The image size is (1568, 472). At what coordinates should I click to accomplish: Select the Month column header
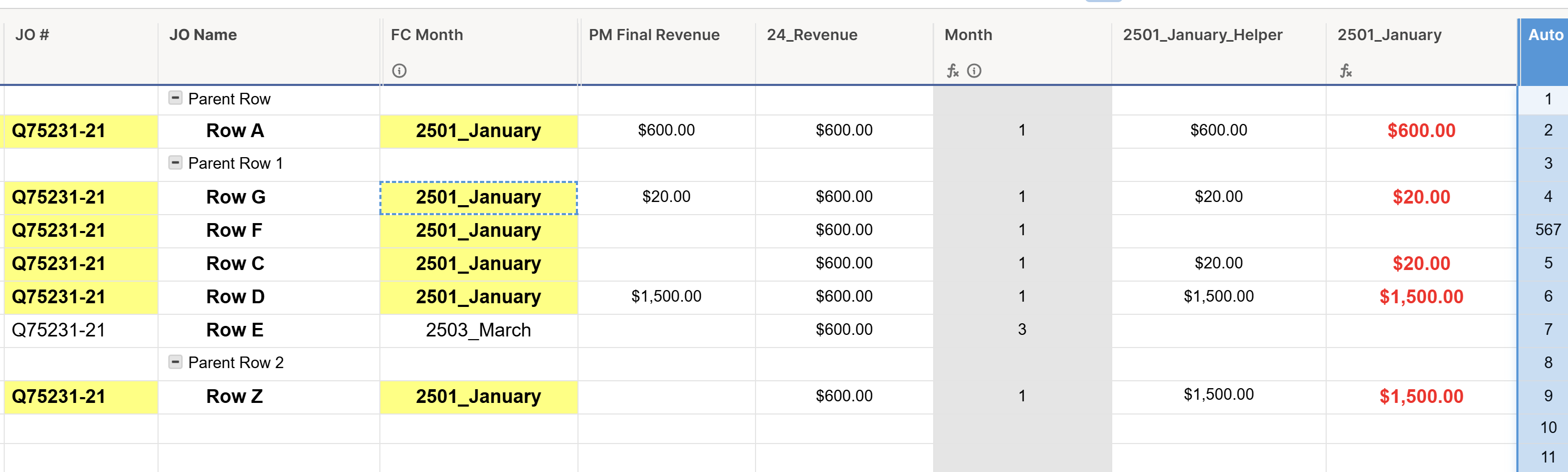point(1023,52)
